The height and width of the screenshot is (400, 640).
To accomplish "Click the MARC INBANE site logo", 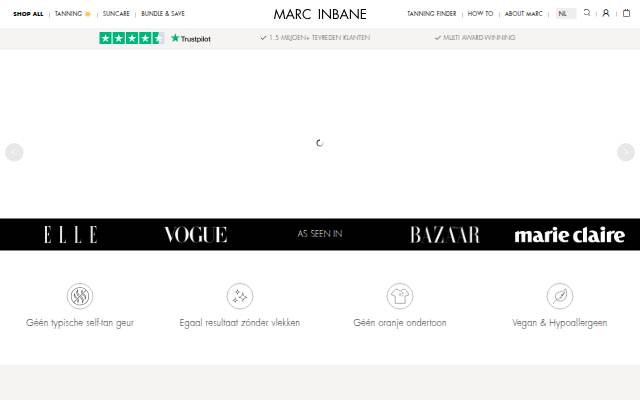I will point(320,14).
